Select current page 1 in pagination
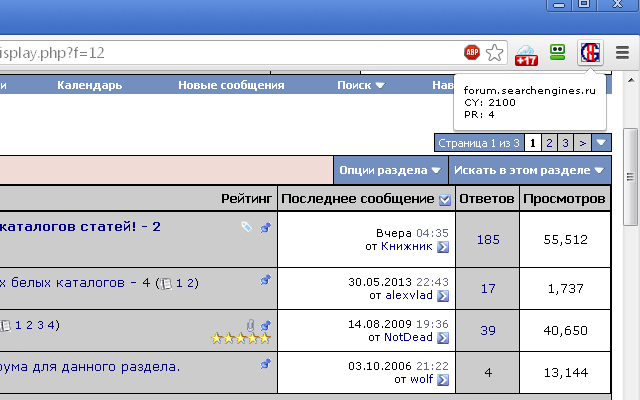 532,143
